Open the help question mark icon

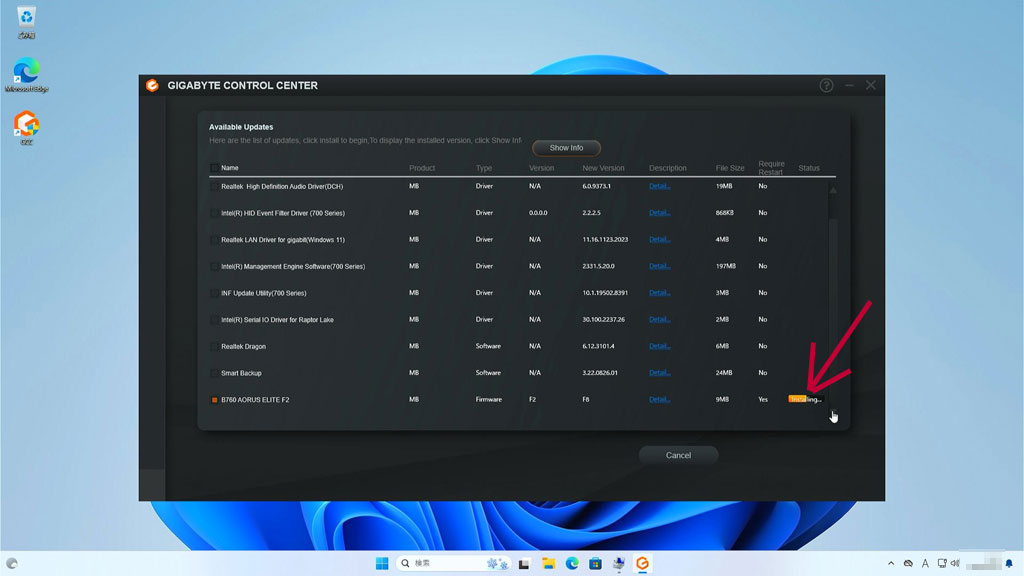[826, 86]
